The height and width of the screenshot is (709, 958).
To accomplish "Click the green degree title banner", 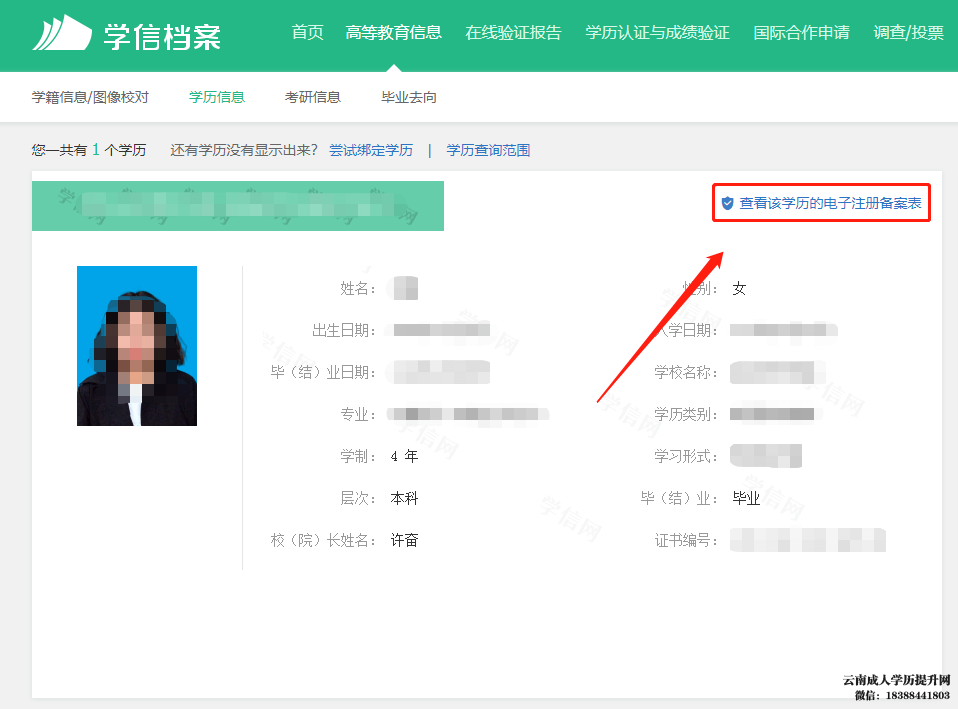I will pos(237,205).
